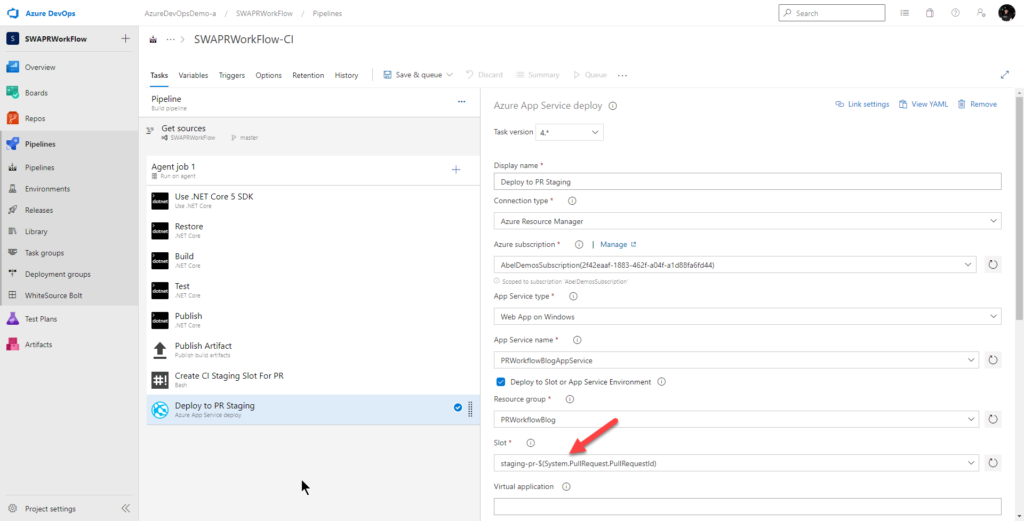The image size is (1024, 521).
Task: Refresh the Azure subscription list
Action: [x=993, y=265]
